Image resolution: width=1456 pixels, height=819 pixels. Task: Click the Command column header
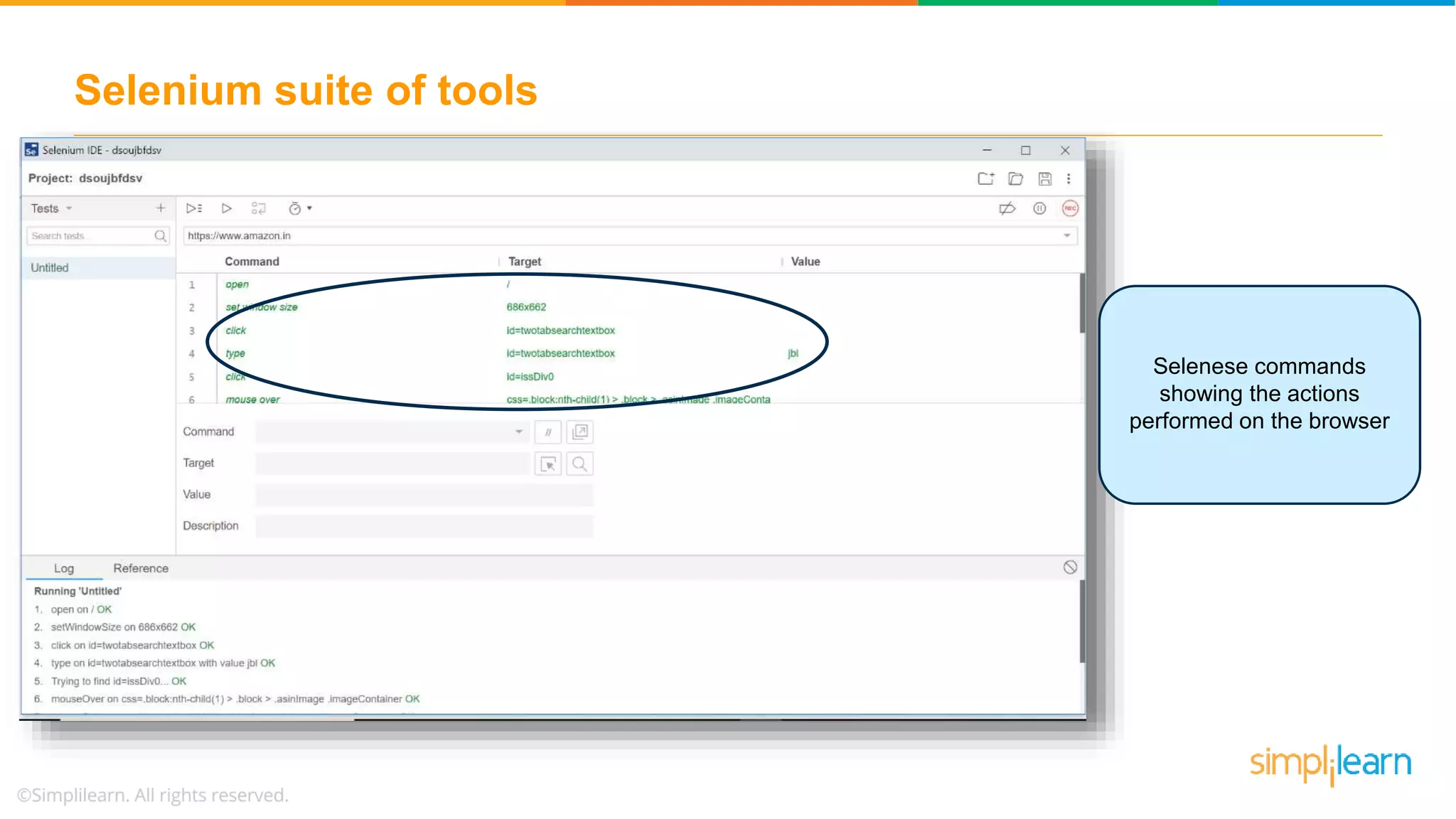(252, 262)
